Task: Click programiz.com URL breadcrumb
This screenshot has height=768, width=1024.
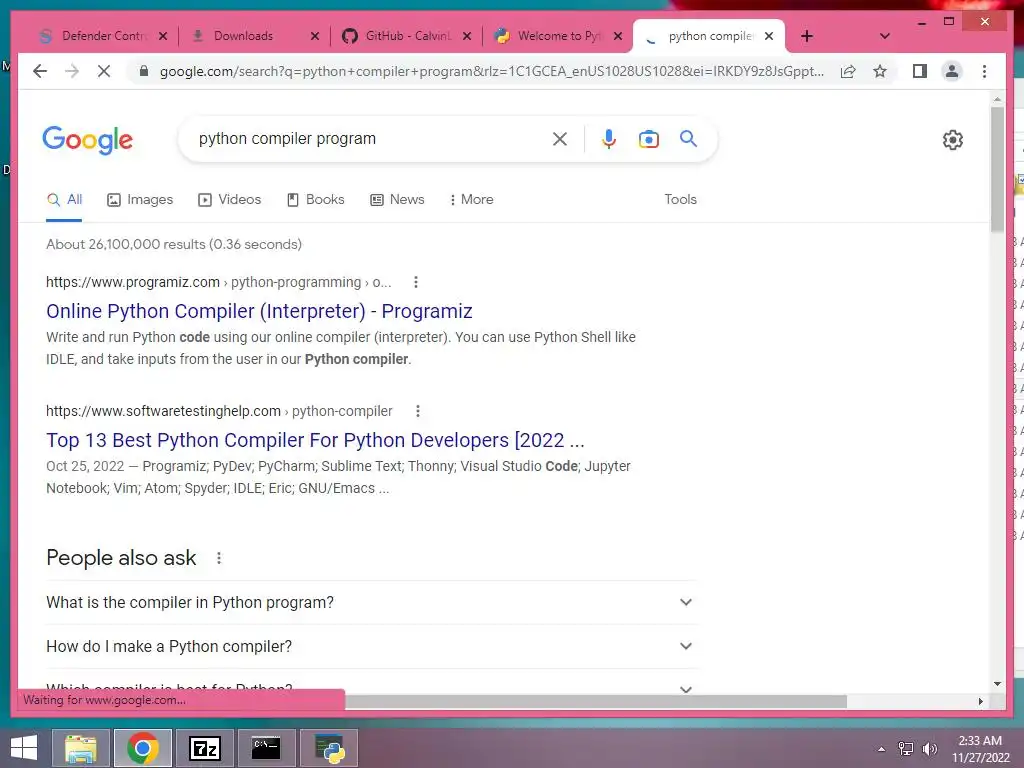Action: [x=218, y=282]
